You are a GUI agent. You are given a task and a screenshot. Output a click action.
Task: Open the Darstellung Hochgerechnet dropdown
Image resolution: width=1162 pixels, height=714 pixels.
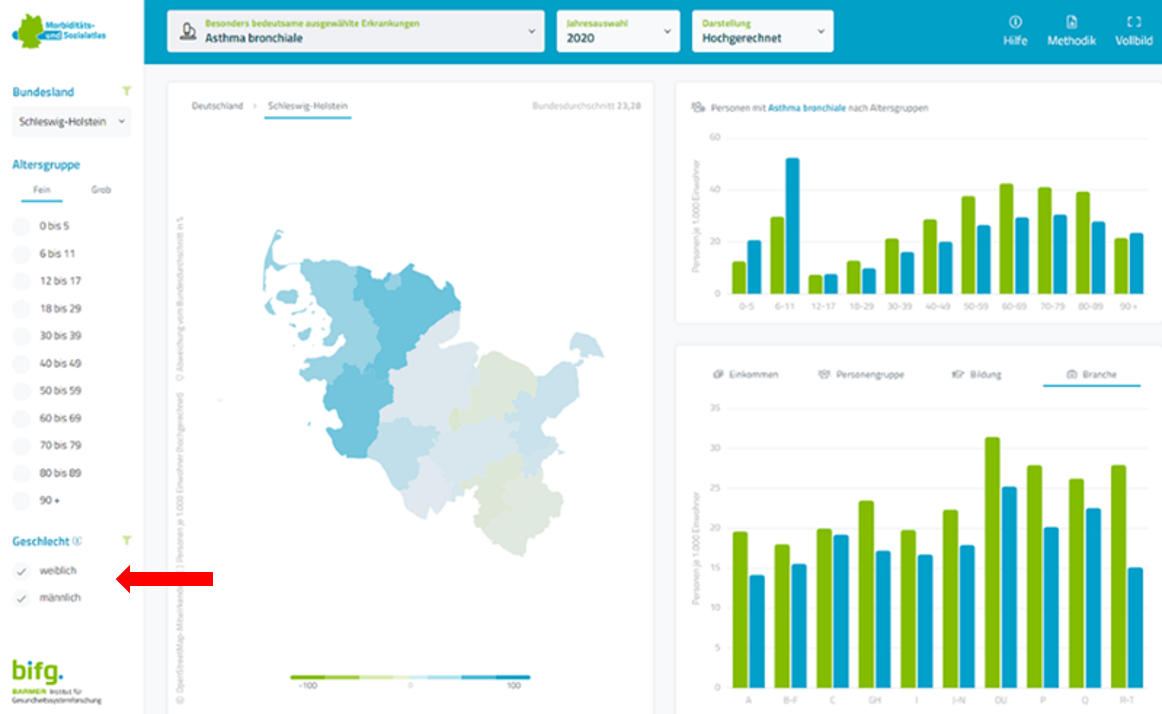(762, 32)
